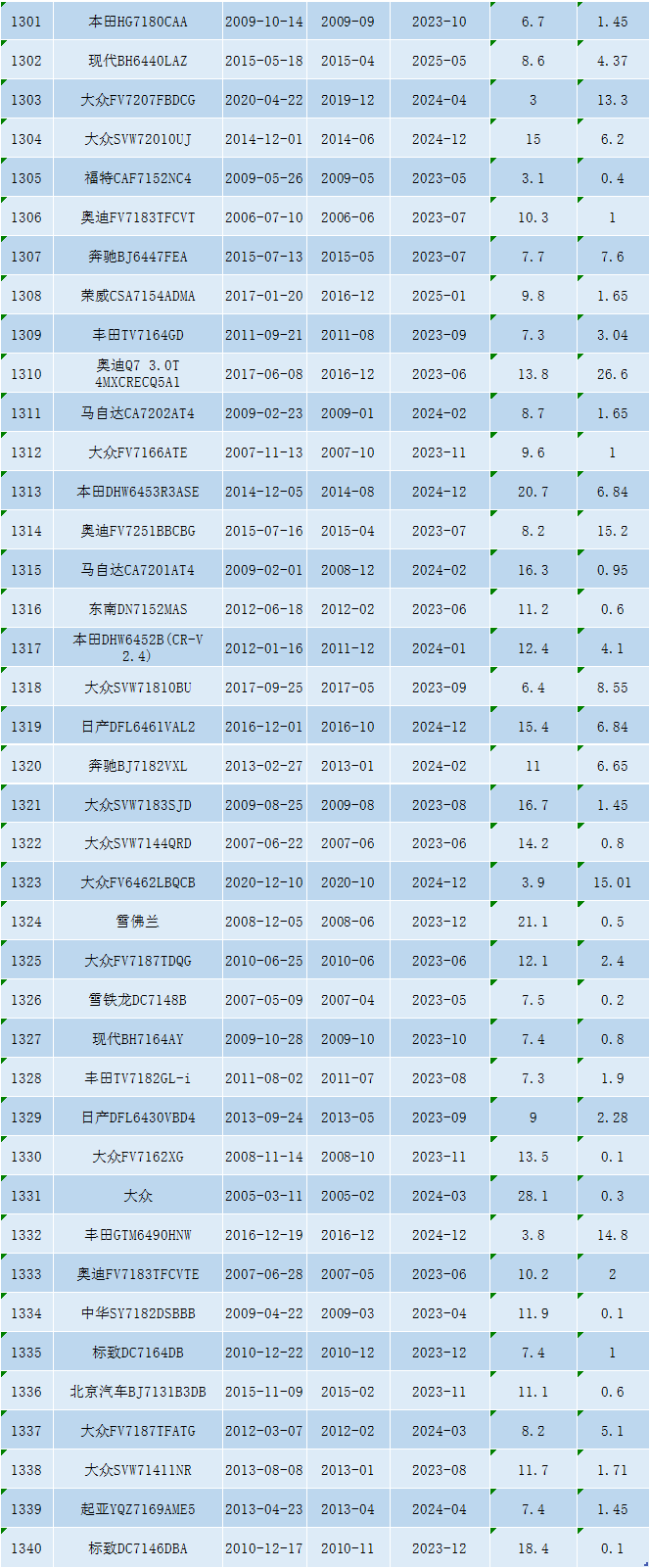Click the 奔驰BJ6447FEA model cell
The height and width of the screenshot is (1568, 650).
tap(138, 257)
